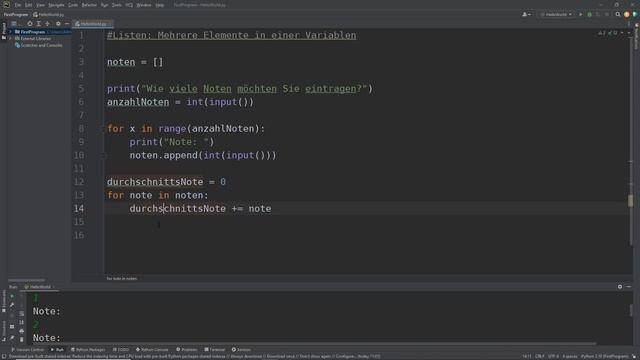Click 'for note in noten' breadcrumb
The image size is (640, 360).
(x=122, y=278)
